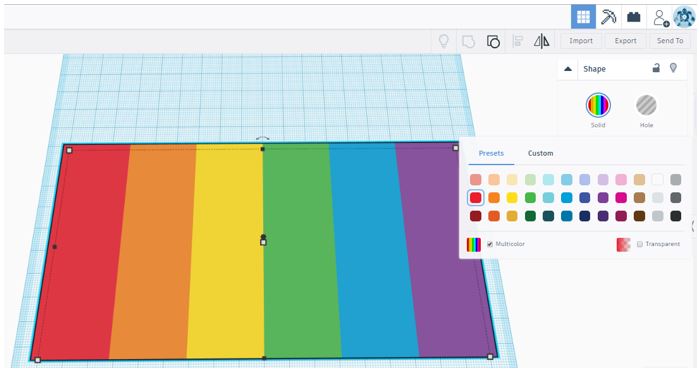Screen dimensions: 699x380
Task: Click the Mirror tool icon
Action: click(542, 41)
